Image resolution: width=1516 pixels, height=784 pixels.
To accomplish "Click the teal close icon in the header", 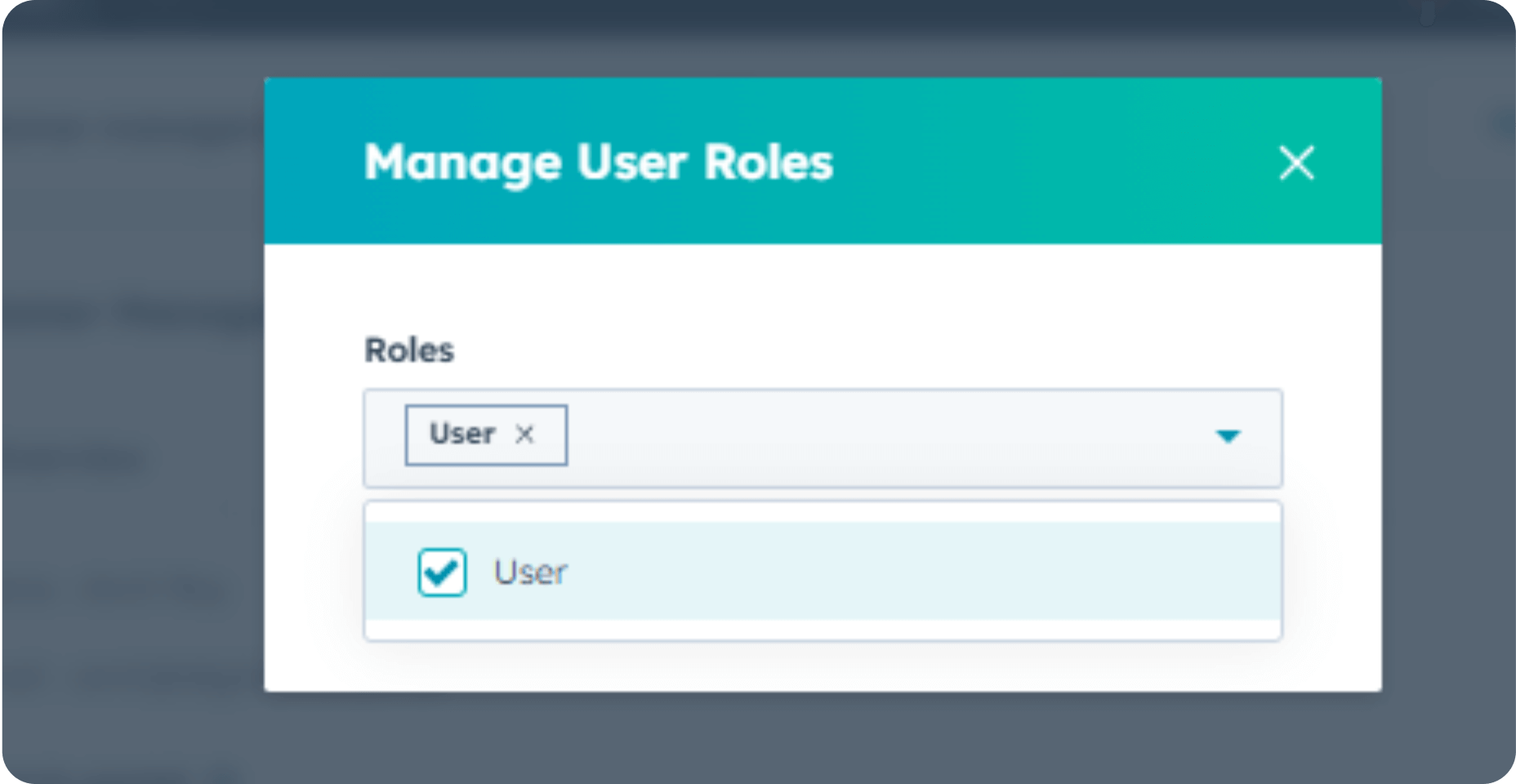I will tap(1298, 163).
